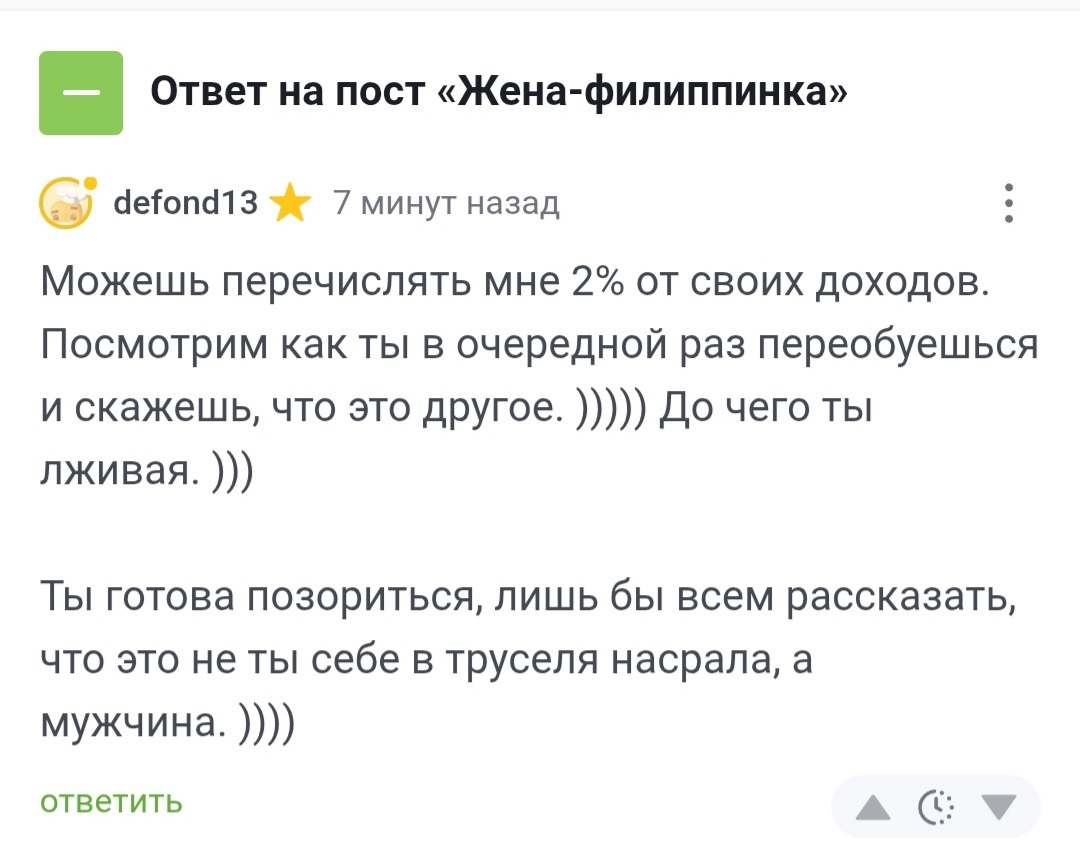Click the clock rating icon between the arrows
This screenshot has height=854, width=1080.
pos(936,806)
